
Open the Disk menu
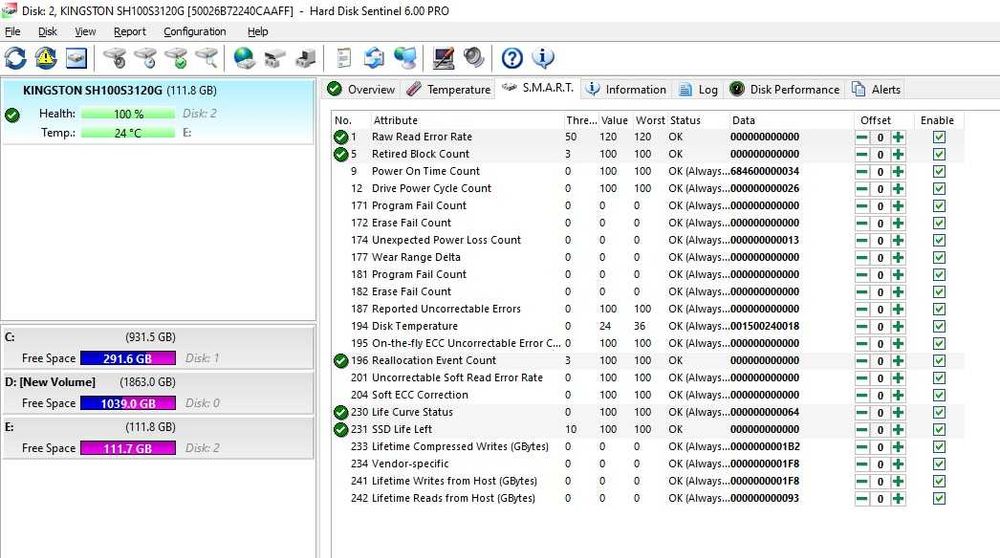click(x=47, y=31)
